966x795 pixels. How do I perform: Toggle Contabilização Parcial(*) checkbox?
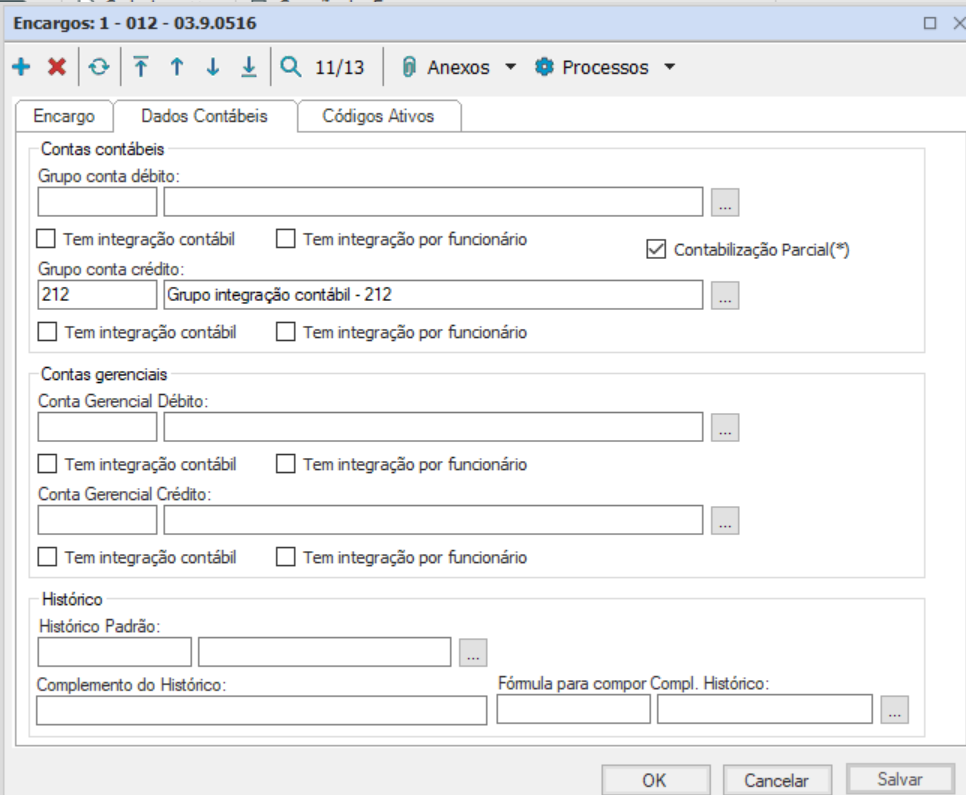656,250
